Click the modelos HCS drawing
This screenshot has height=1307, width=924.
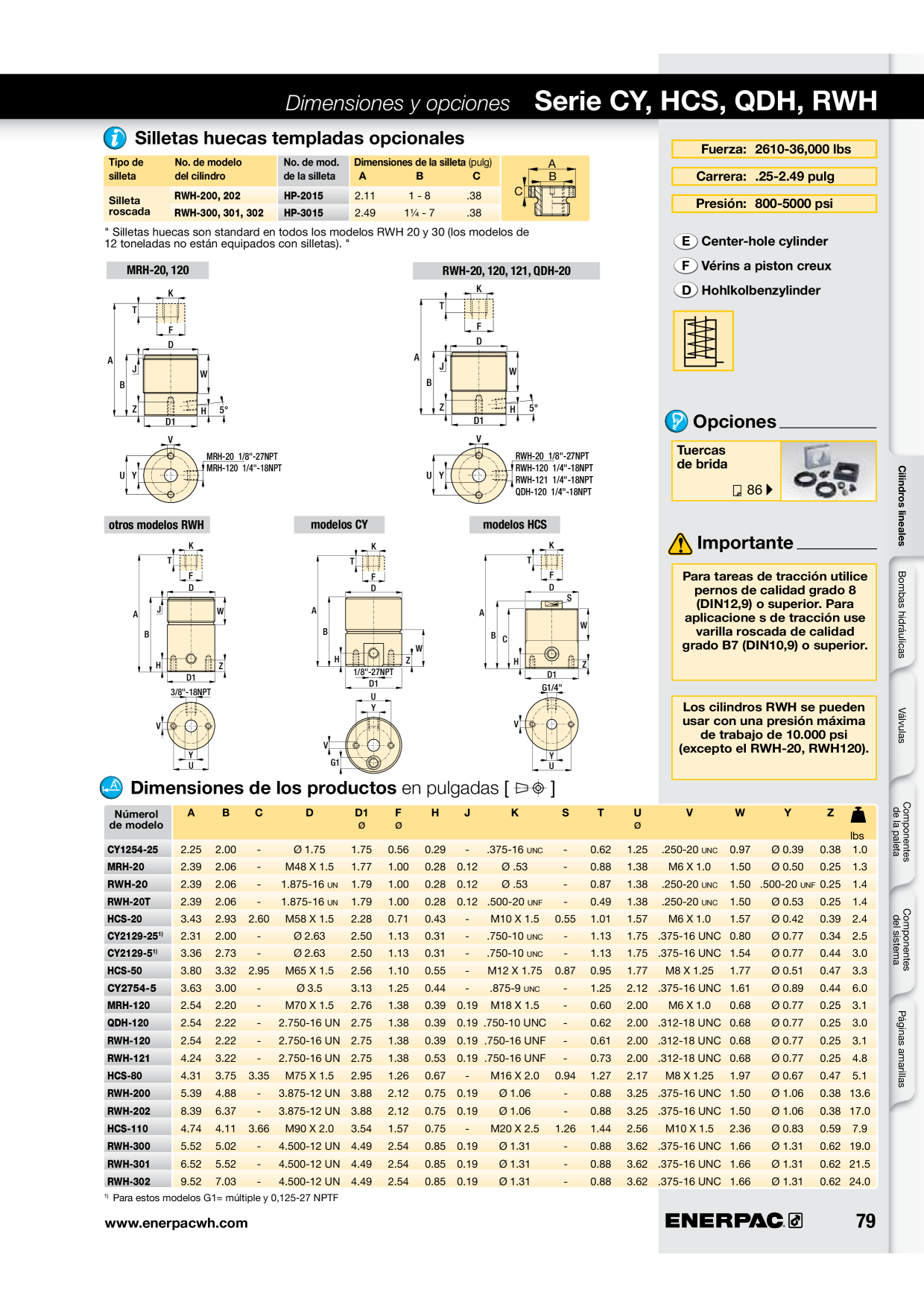click(x=534, y=656)
